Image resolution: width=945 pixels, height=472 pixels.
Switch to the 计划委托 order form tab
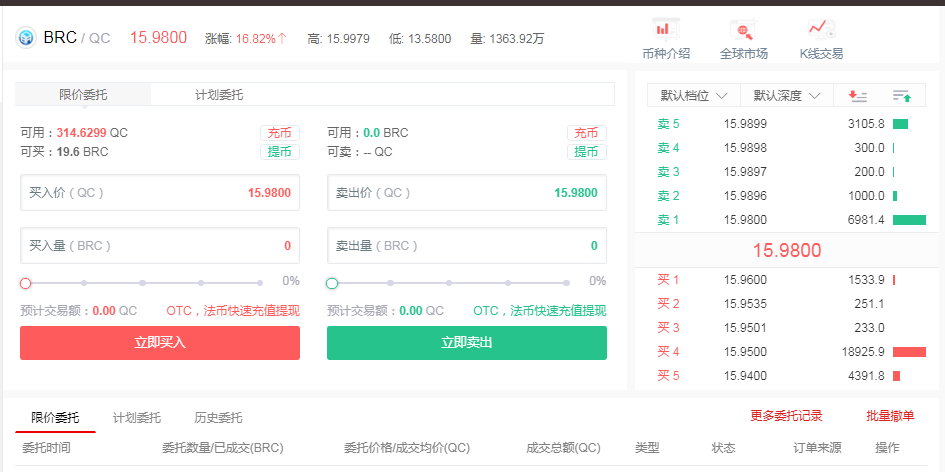219,95
